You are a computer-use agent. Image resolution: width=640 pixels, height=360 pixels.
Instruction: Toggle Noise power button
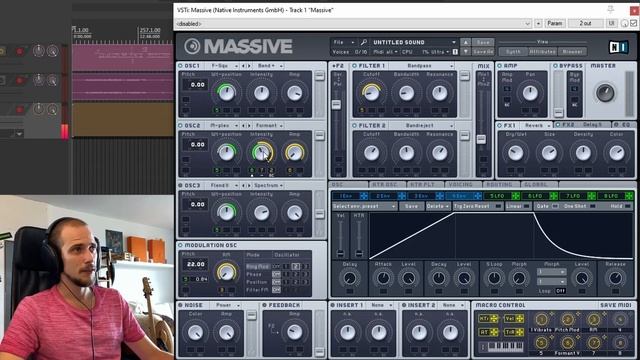click(x=180, y=305)
